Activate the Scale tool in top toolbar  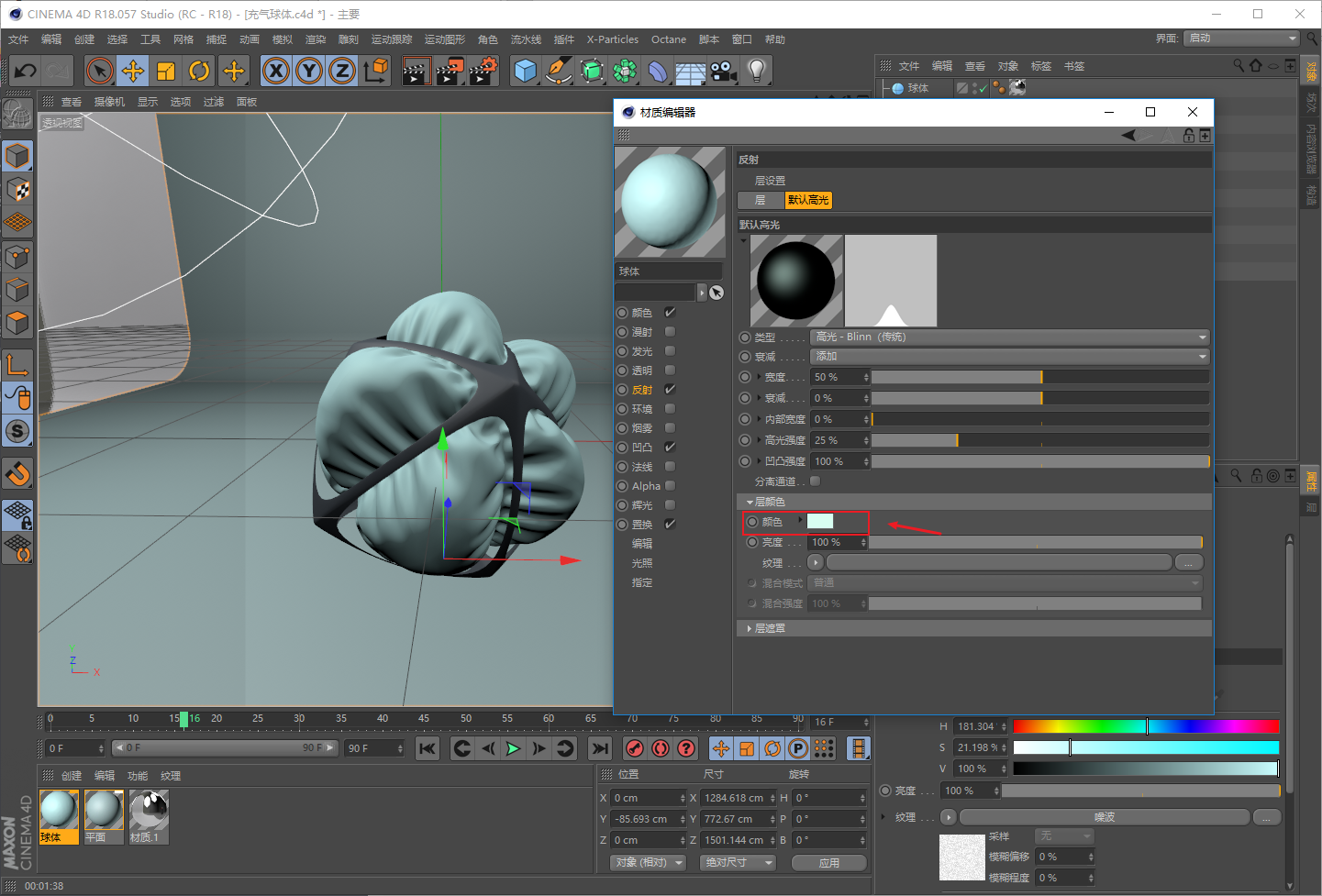click(166, 71)
